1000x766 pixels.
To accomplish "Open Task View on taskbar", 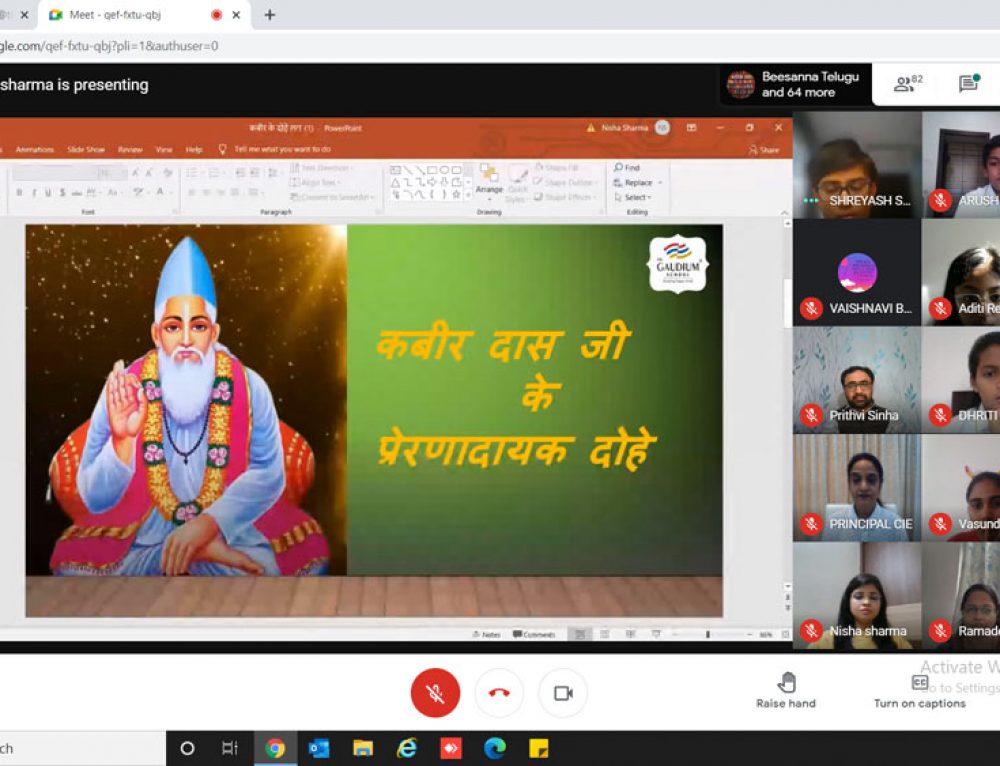I will pos(230,748).
